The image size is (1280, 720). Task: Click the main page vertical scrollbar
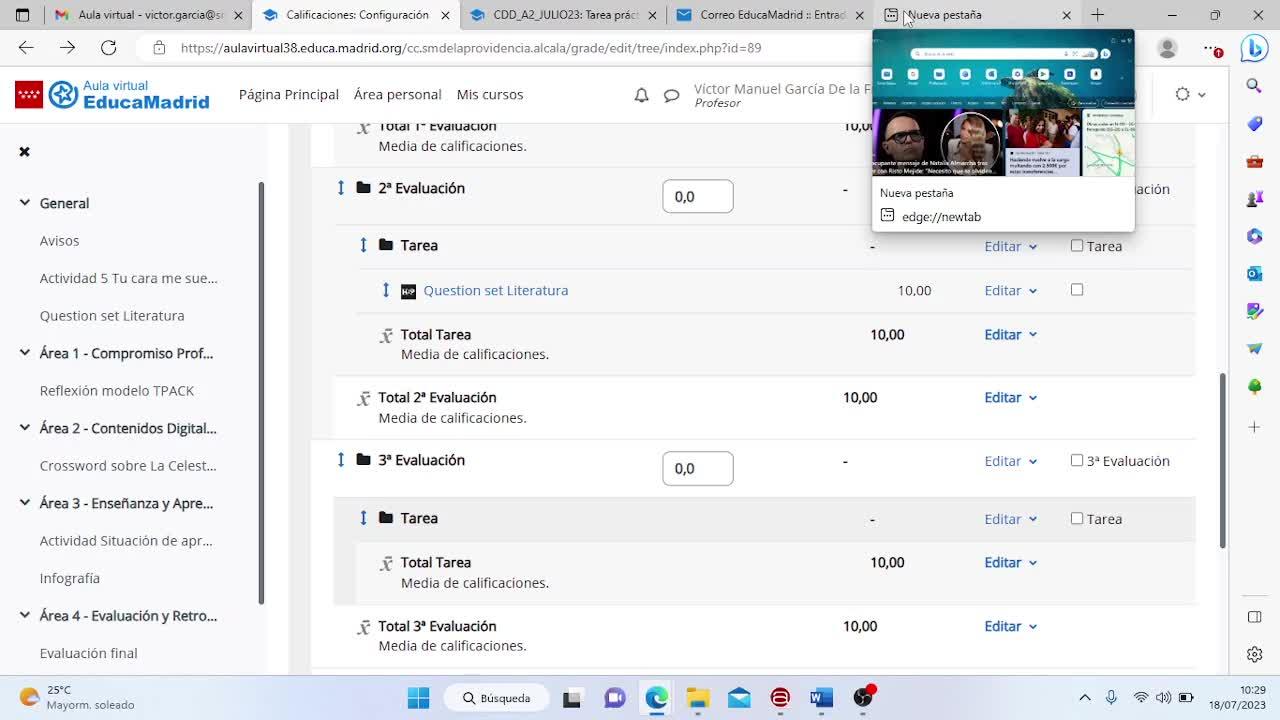[1221, 460]
